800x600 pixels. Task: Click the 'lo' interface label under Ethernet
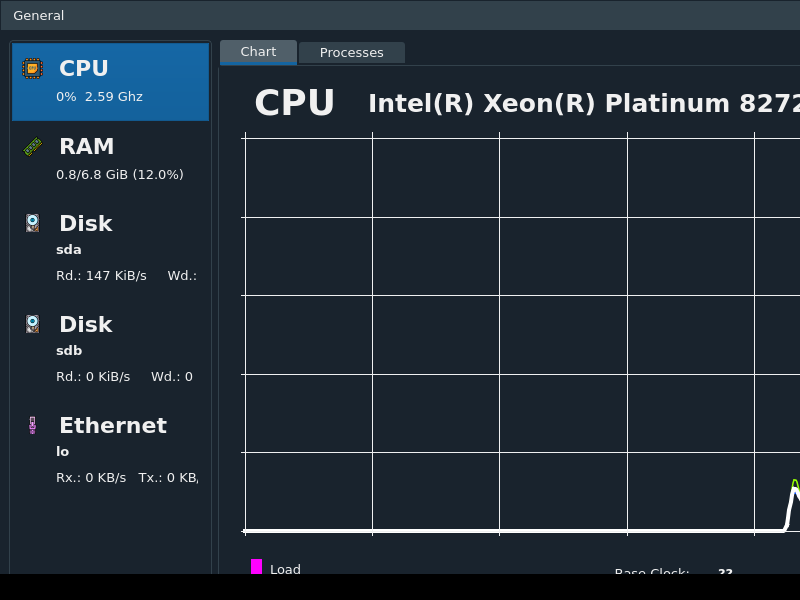point(62,452)
